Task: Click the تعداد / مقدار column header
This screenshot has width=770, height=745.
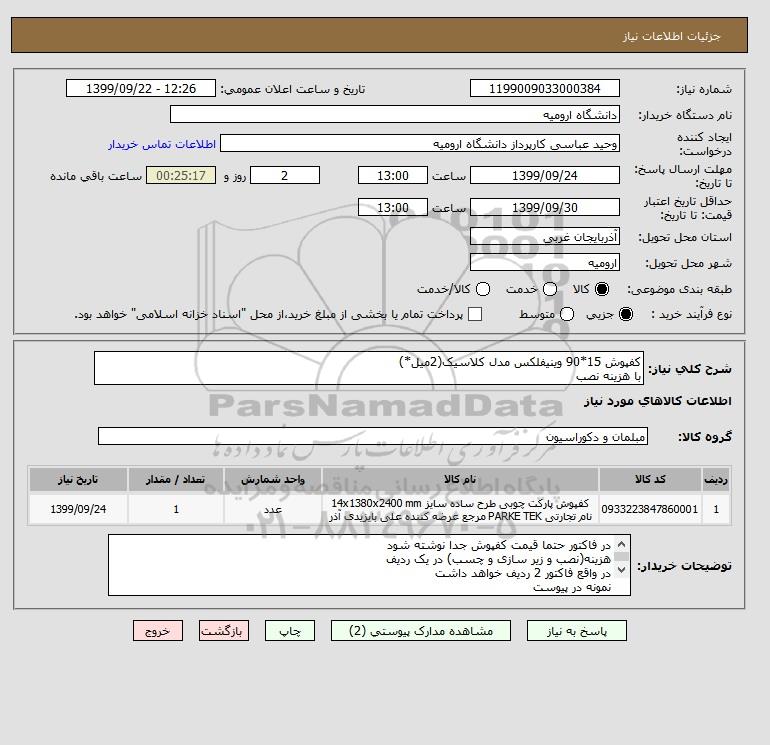Action: [176, 479]
